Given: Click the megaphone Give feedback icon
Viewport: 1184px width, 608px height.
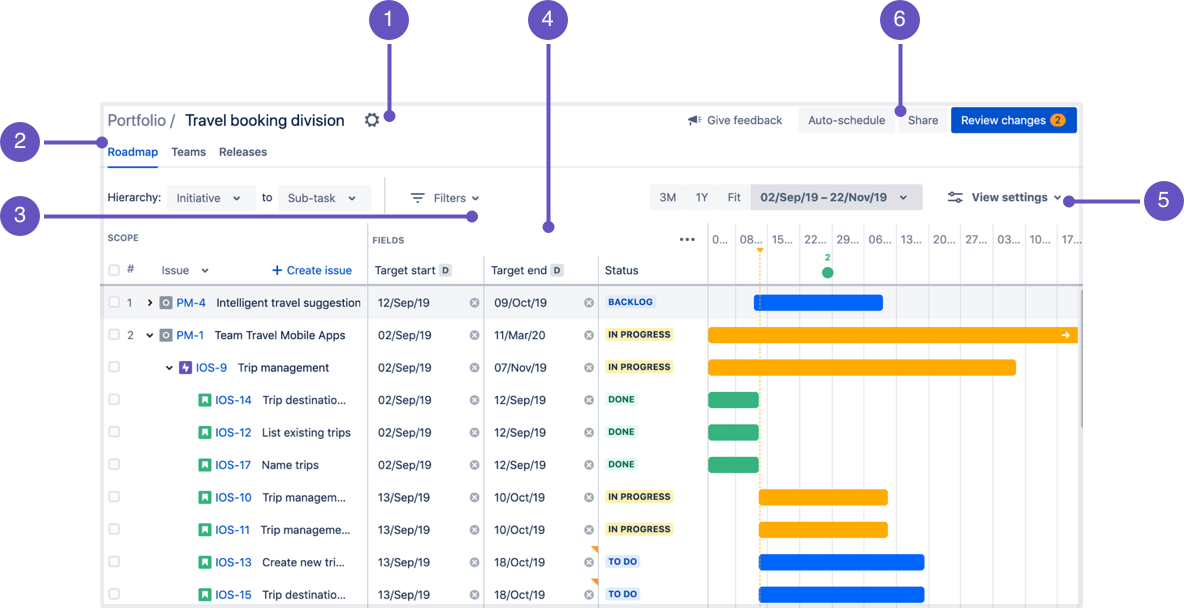Looking at the screenshot, I should click(x=695, y=120).
